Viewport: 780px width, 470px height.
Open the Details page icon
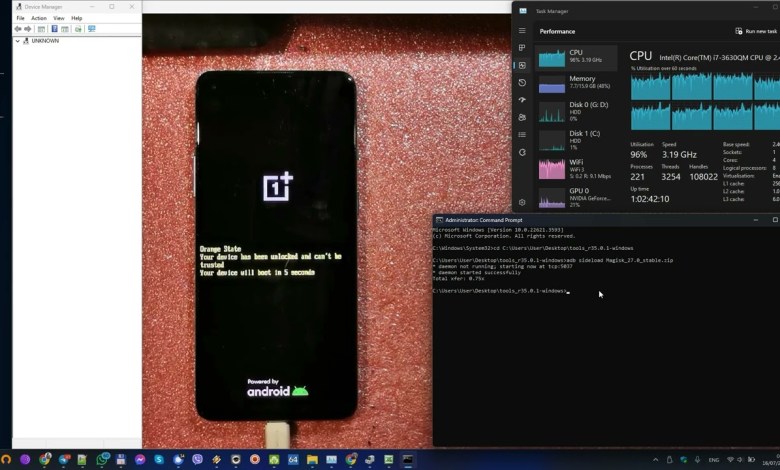pyautogui.click(x=522, y=134)
